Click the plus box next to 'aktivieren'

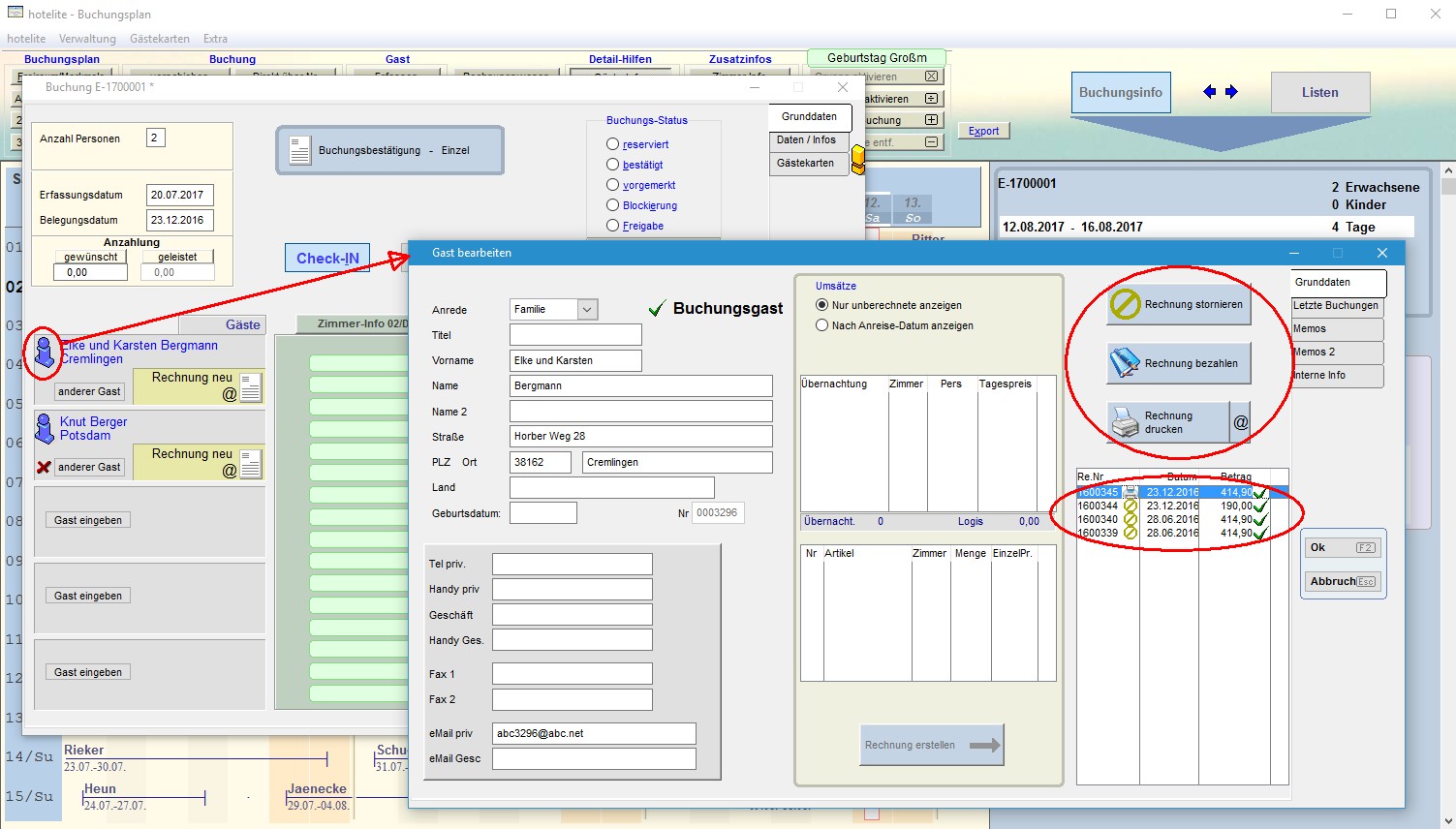click(931, 99)
